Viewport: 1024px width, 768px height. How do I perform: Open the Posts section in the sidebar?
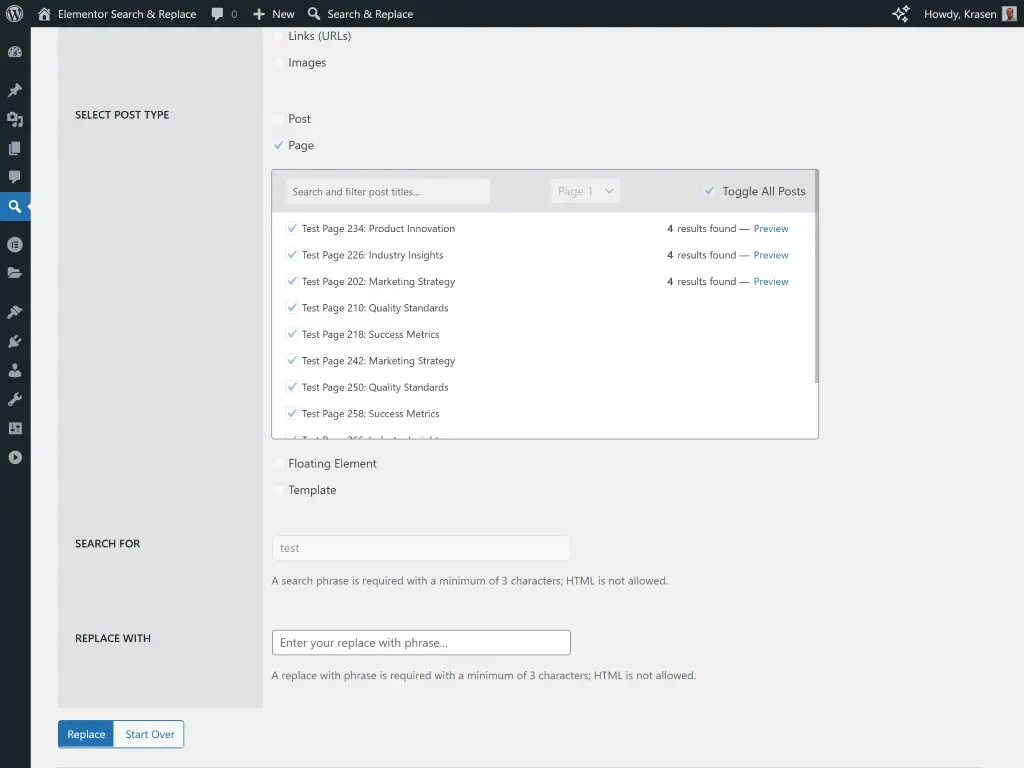pos(16,90)
